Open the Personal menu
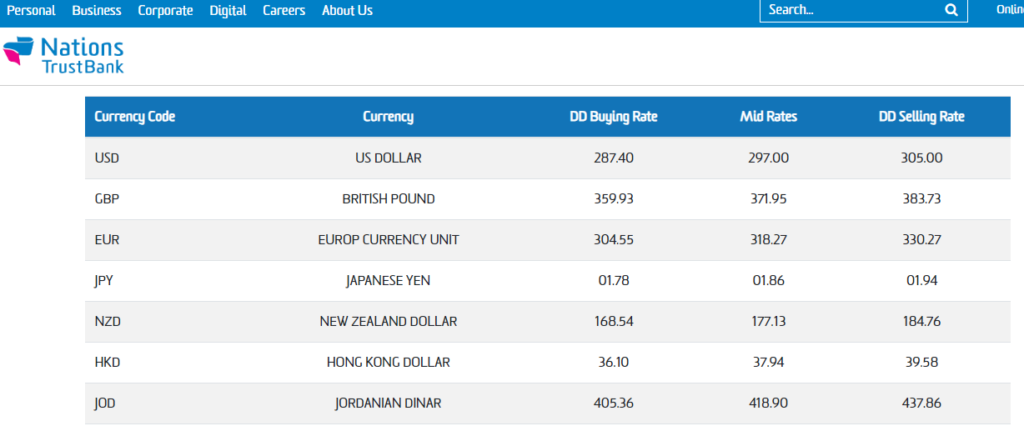Image resolution: width=1024 pixels, height=426 pixels. click(x=31, y=10)
